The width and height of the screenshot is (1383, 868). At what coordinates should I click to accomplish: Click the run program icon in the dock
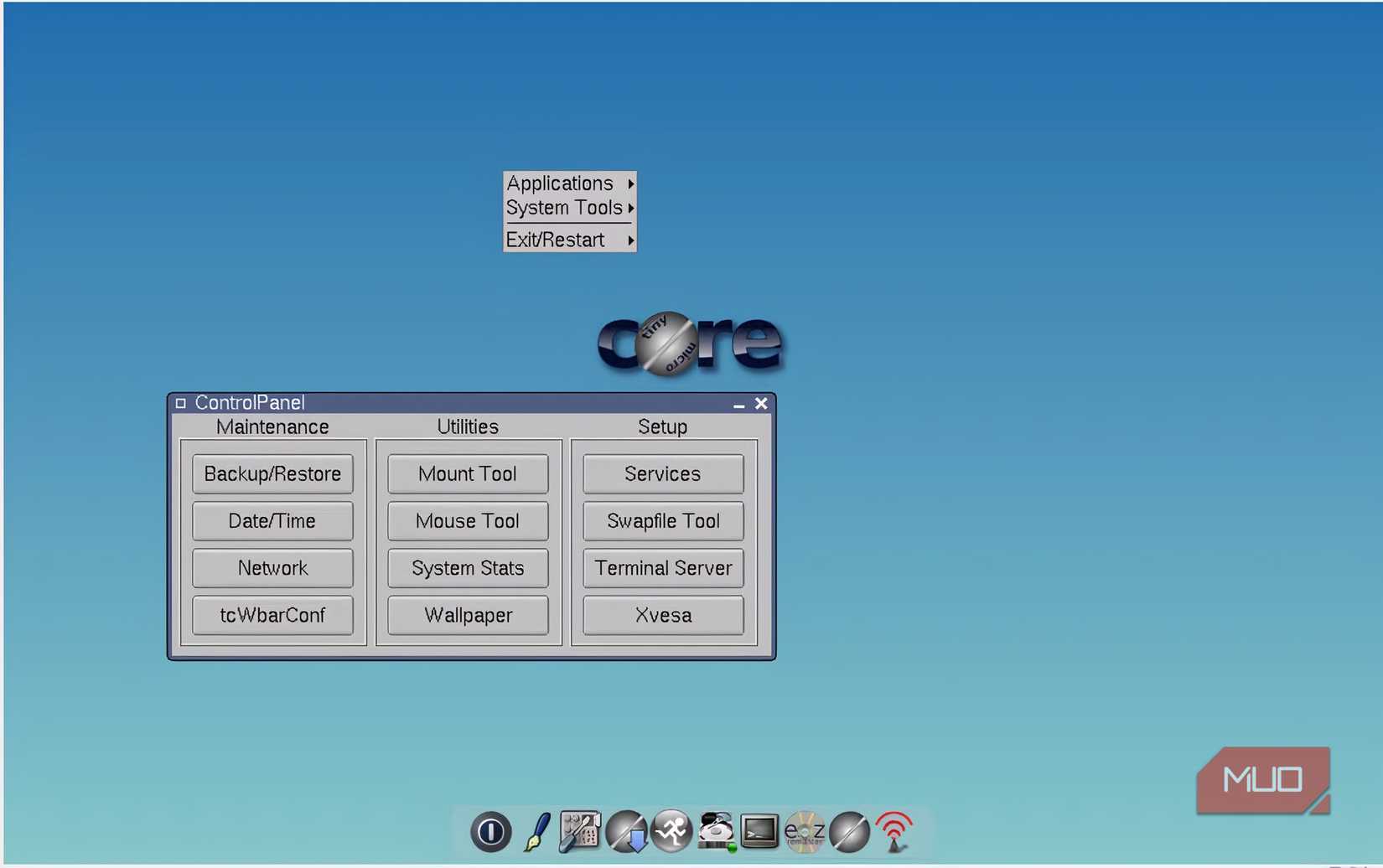[x=671, y=831]
